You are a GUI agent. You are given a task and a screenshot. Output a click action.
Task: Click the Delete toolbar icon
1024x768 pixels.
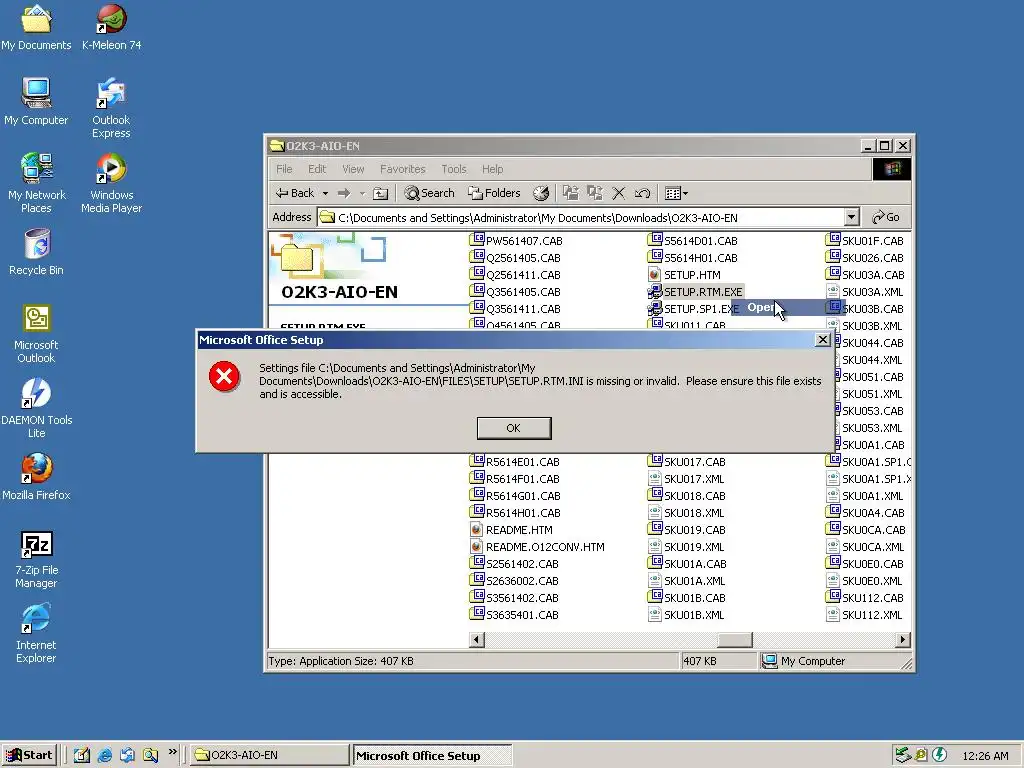618,193
